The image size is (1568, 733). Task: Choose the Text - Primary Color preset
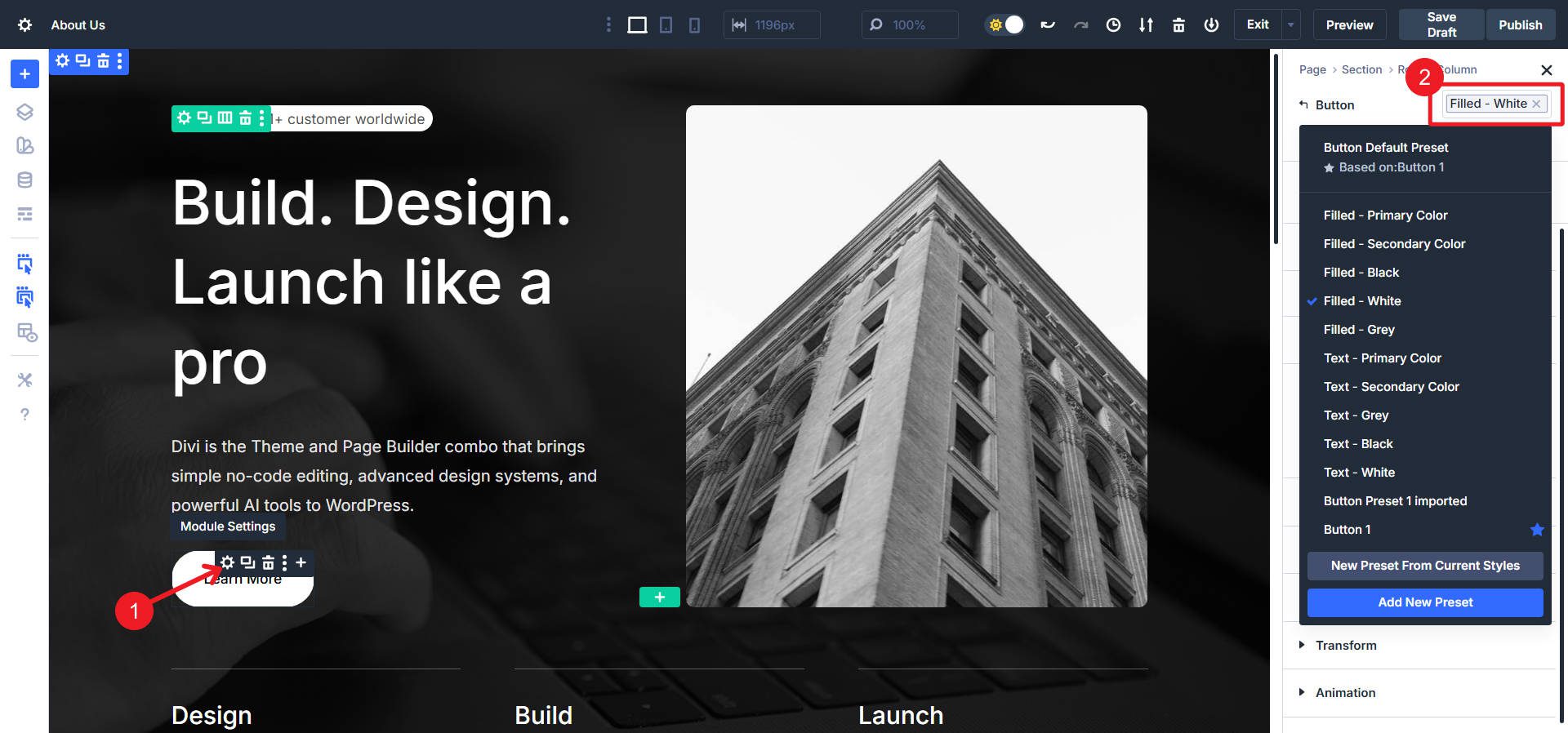(x=1382, y=358)
